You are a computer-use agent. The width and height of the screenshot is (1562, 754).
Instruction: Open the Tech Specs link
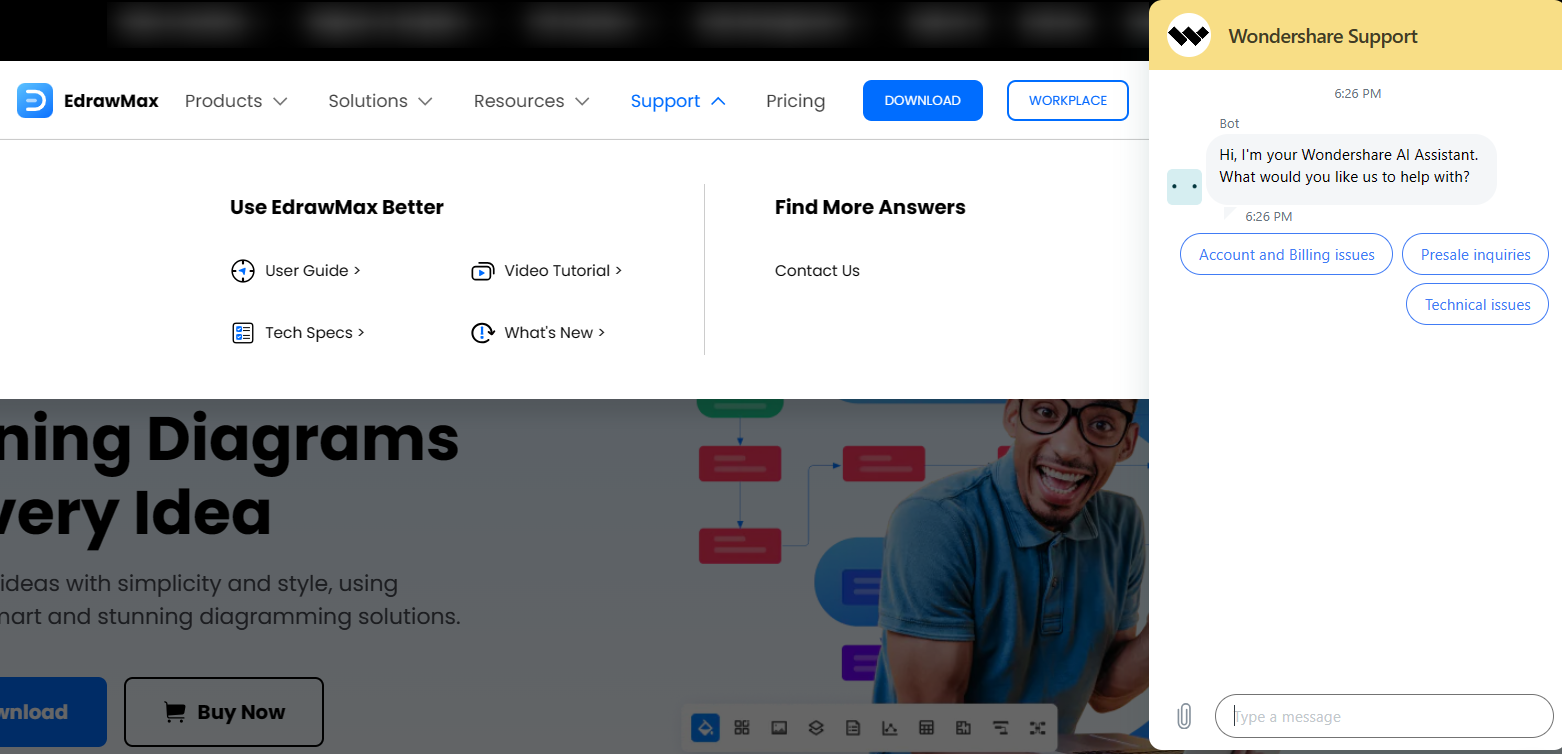pyautogui.click(x=314, y=333)
